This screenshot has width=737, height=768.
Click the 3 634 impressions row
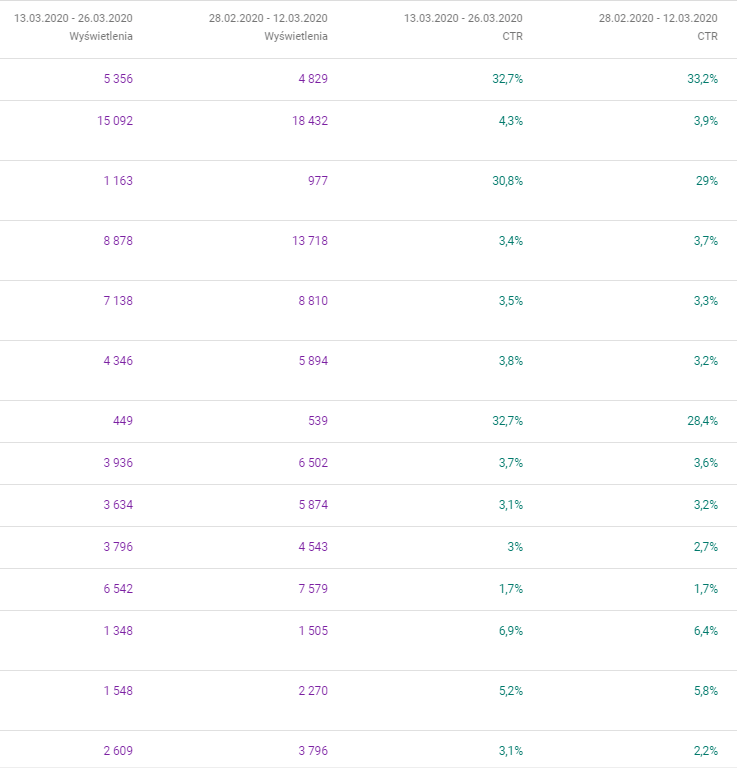tap(368, 505)
